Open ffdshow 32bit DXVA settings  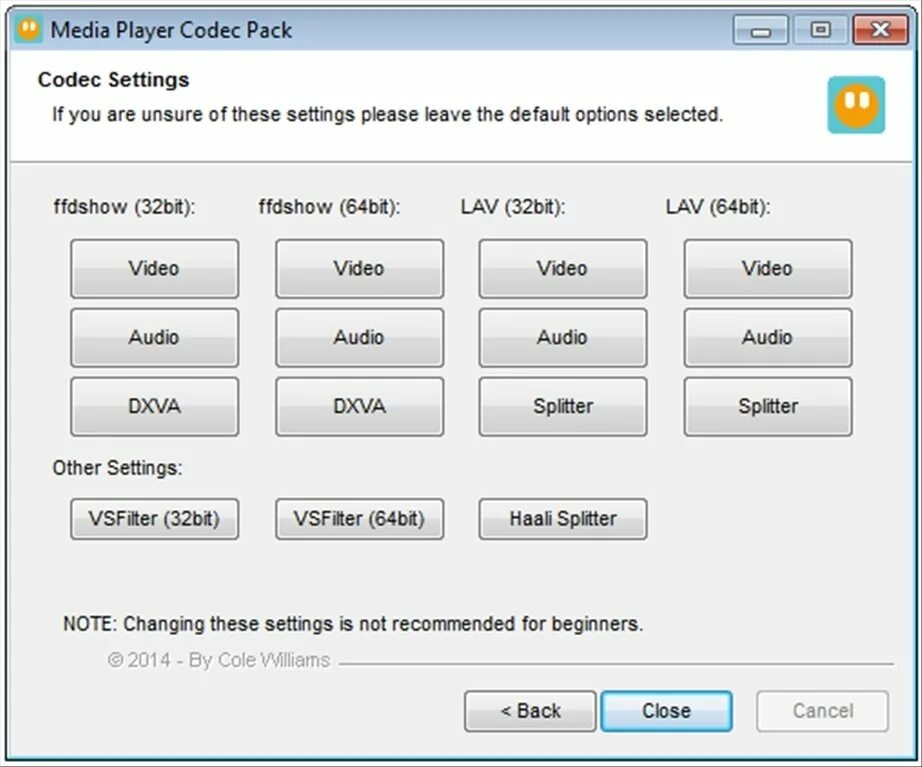pyautogui.click(x=155, y=406)
